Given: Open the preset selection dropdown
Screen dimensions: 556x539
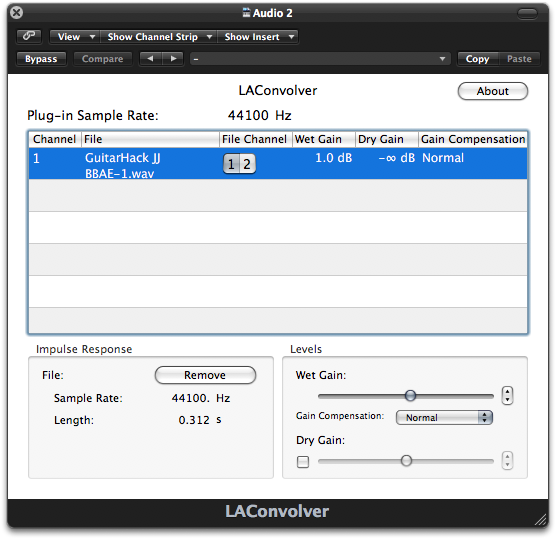Looking at the screenshot, I should (x=320, y=59).
